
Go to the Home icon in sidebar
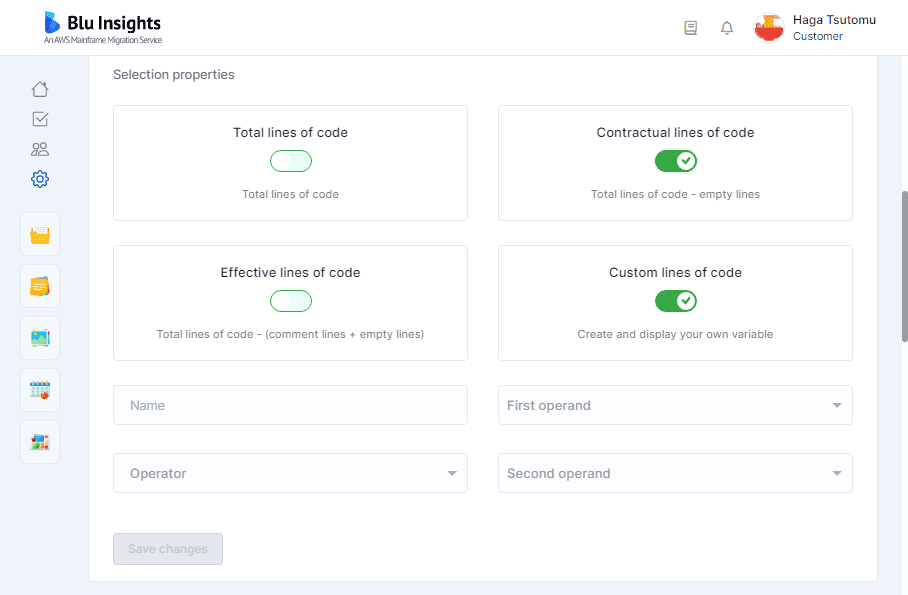coord(40,89)
